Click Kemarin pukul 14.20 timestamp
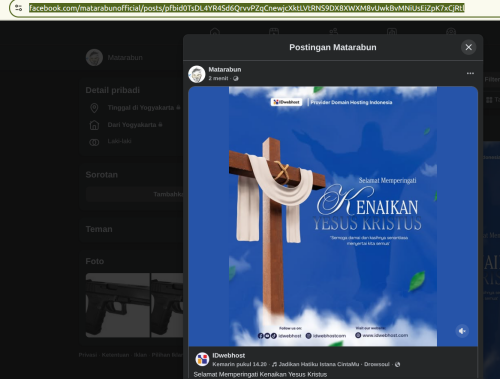 click(240, 364)
